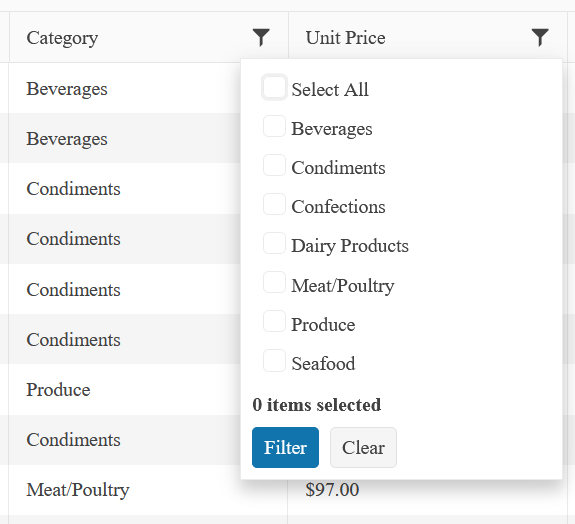Select the Meat/Poultry category cell

(x=148, y=490)
